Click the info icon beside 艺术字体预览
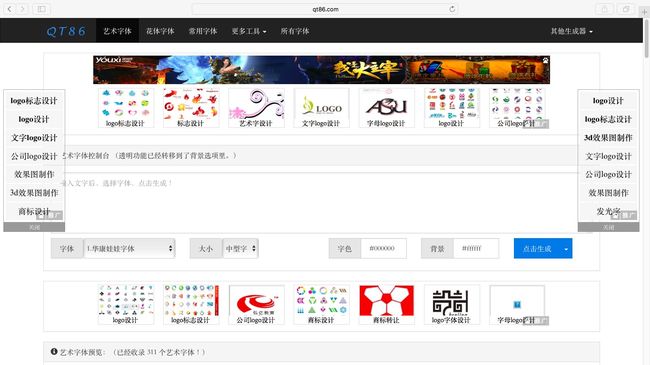The image size is (650, 365). (x=54, y=351)
